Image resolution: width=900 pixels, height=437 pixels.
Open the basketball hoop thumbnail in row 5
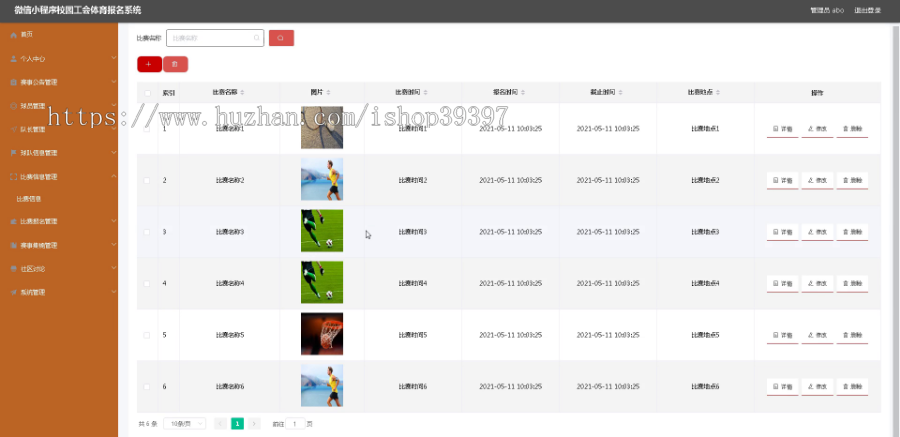click(322, 334)
